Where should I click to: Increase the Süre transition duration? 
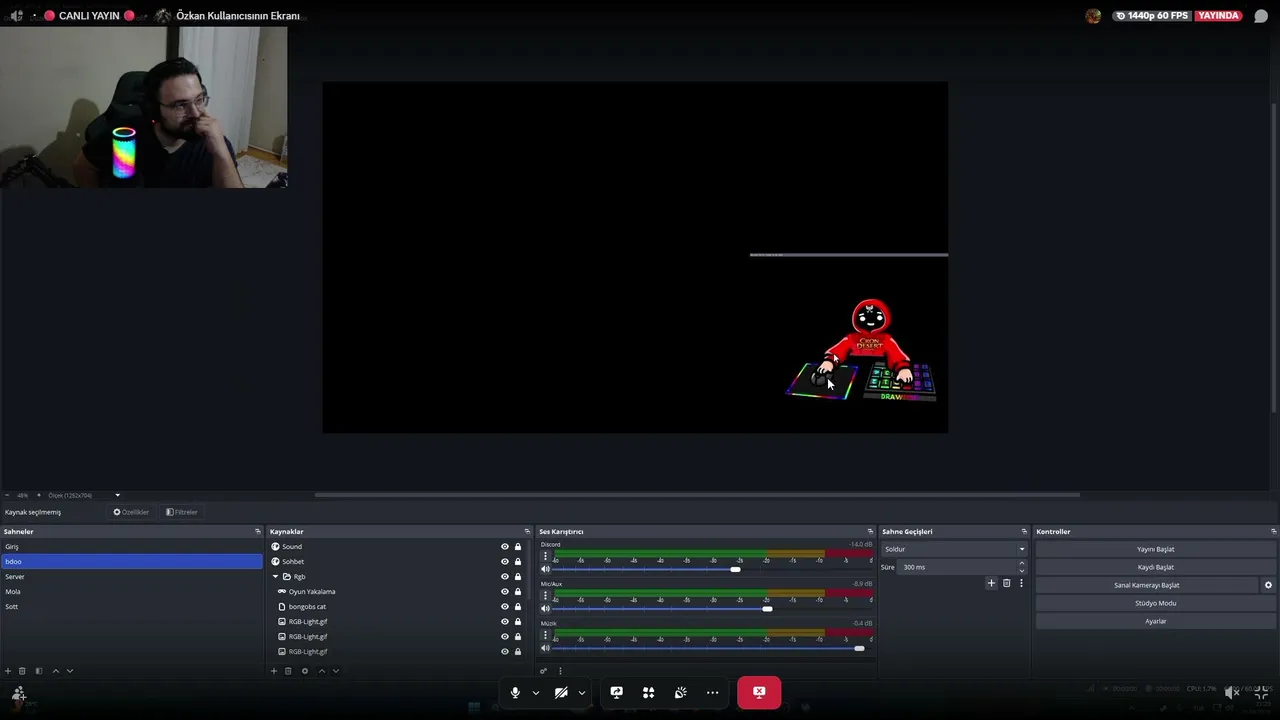click(x=1021, y=564)
